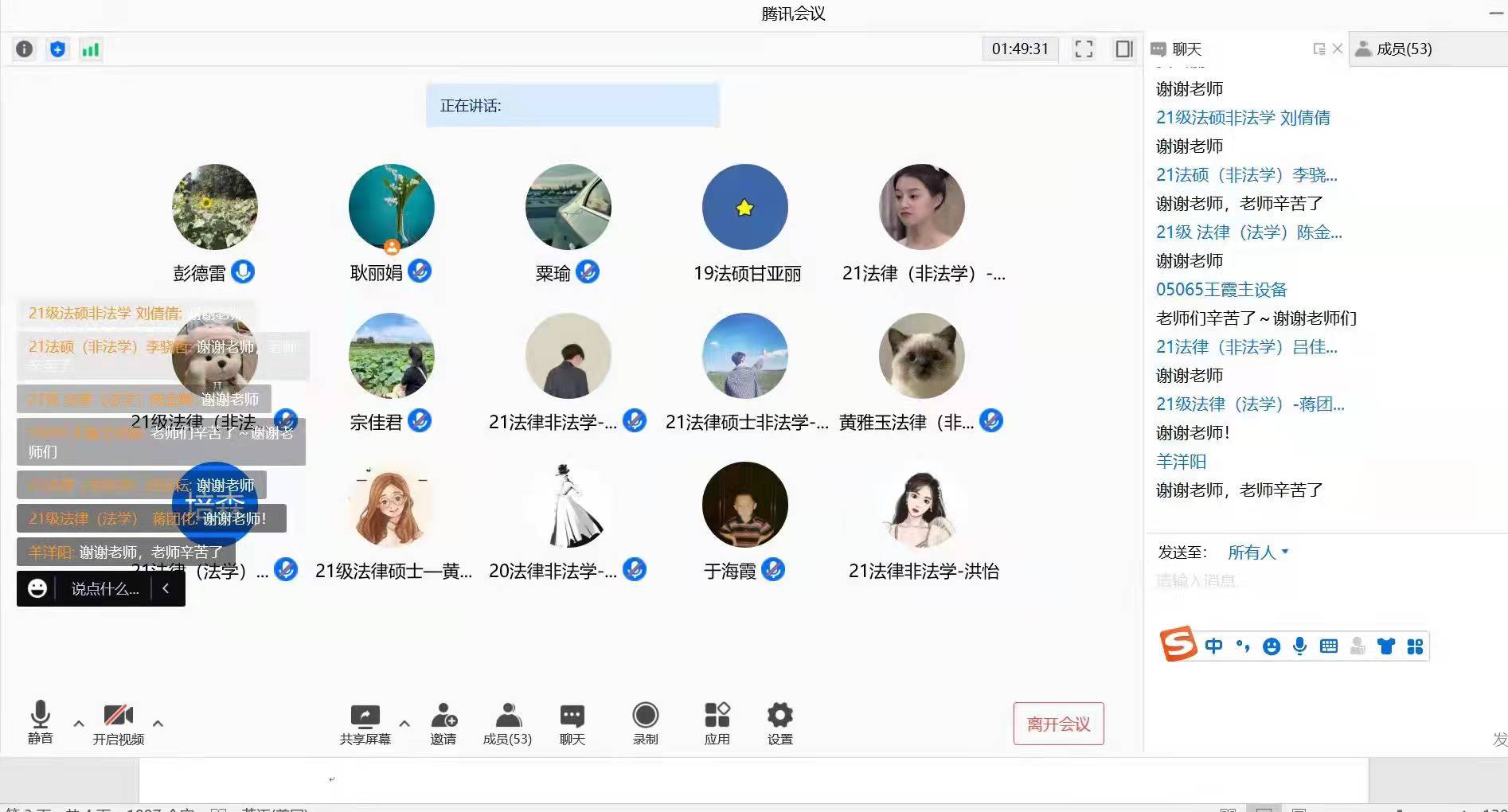1508x812 pixels.
Task: Switch the view layout with the panel icon
Action: [1123, 49]
